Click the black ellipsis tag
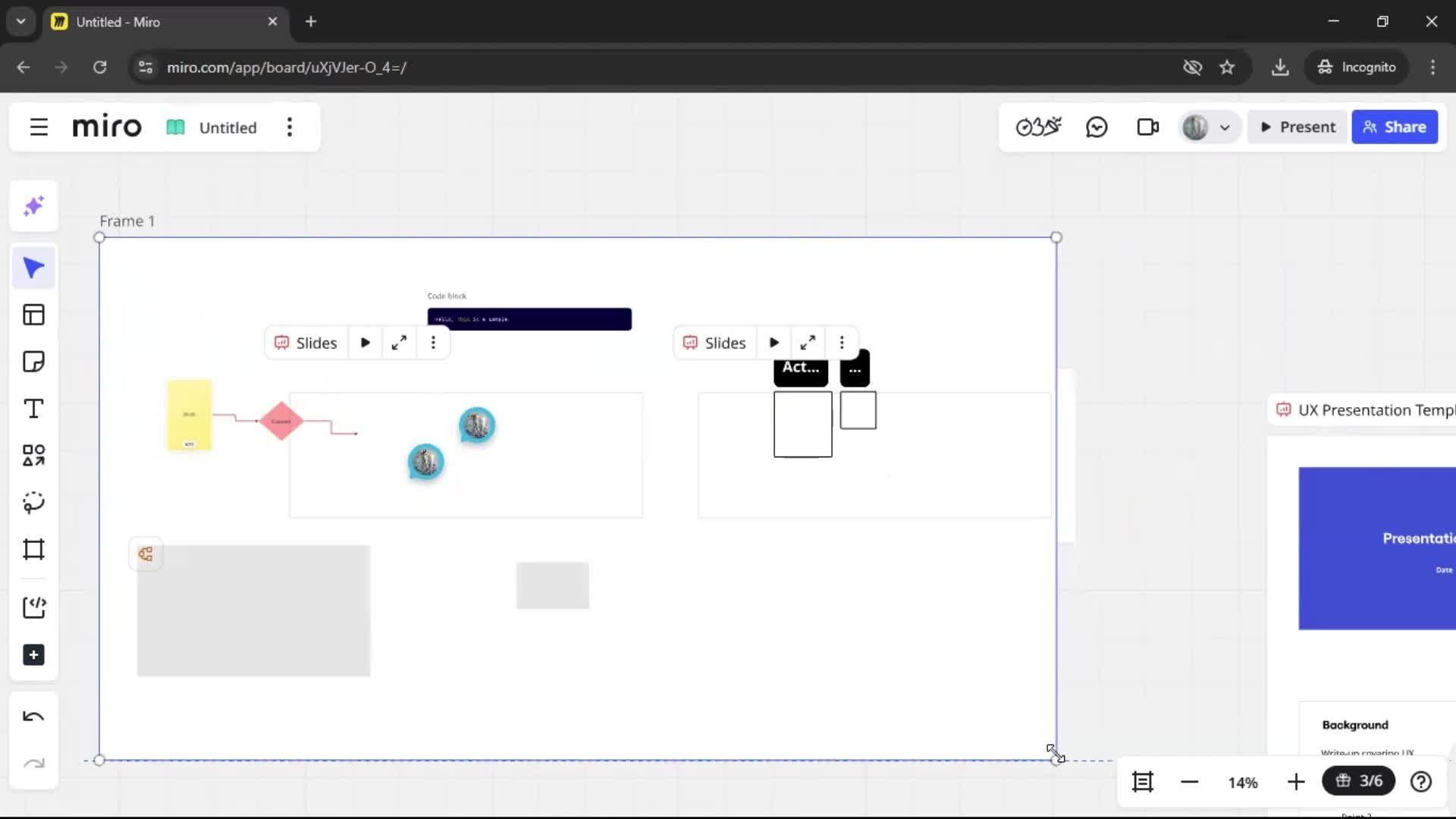1456x819 pixels. [x=855, y=369]
